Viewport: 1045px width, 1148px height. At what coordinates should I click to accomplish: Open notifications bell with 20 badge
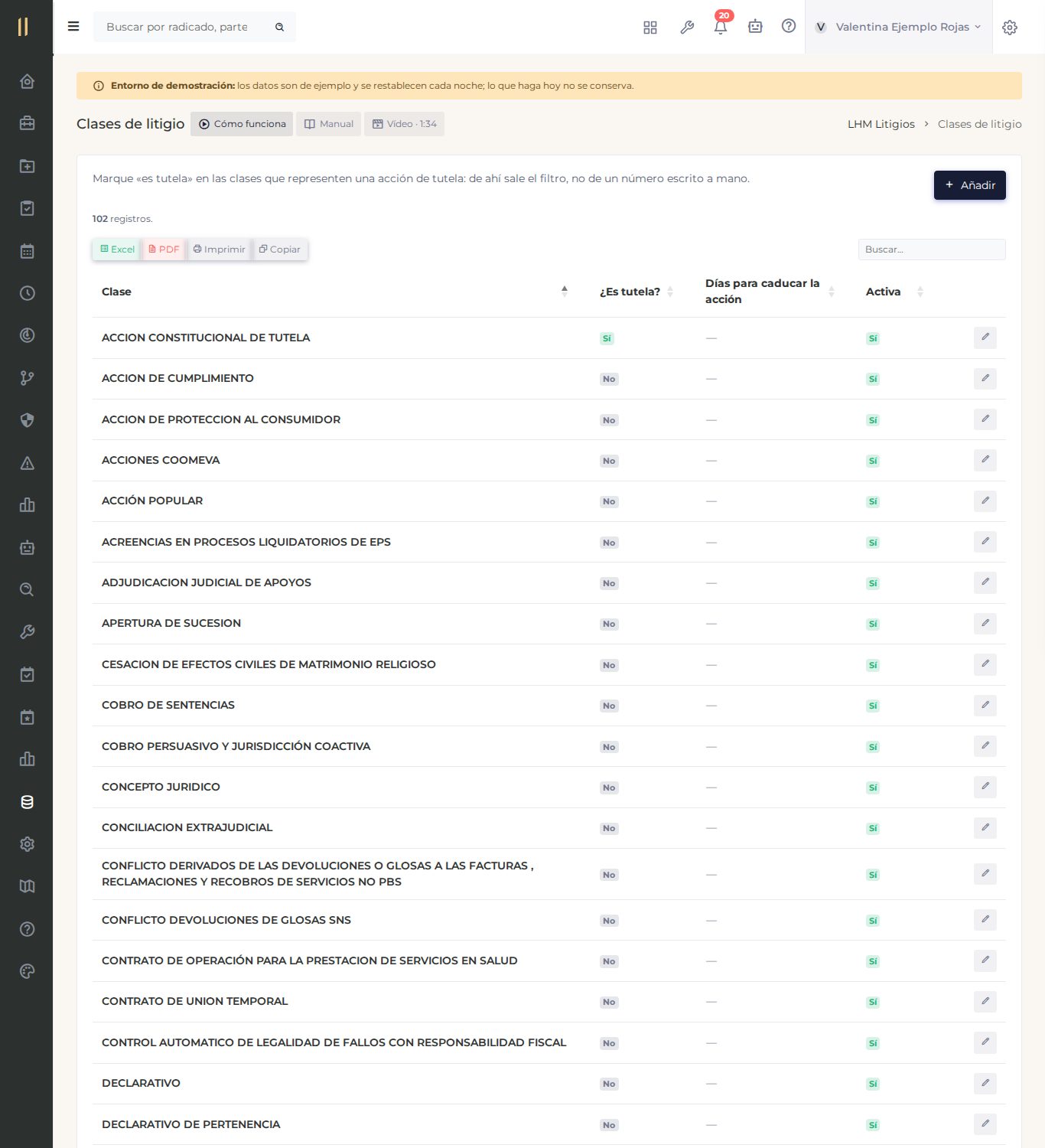click(x=721, y=25)
